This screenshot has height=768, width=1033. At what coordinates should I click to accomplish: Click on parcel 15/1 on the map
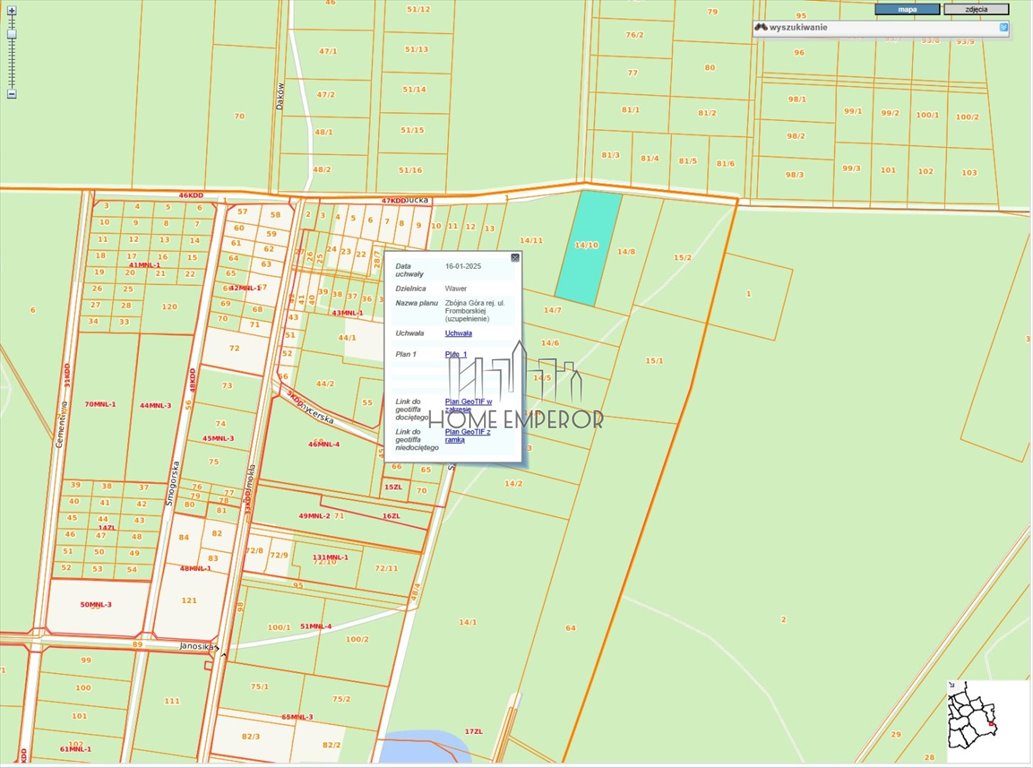pos(654,360)
